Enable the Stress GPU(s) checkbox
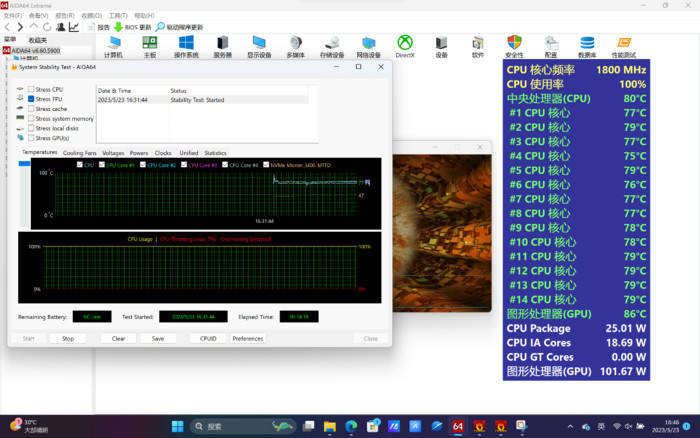Screen dimensions: 700x438 [x=32, y=138]
